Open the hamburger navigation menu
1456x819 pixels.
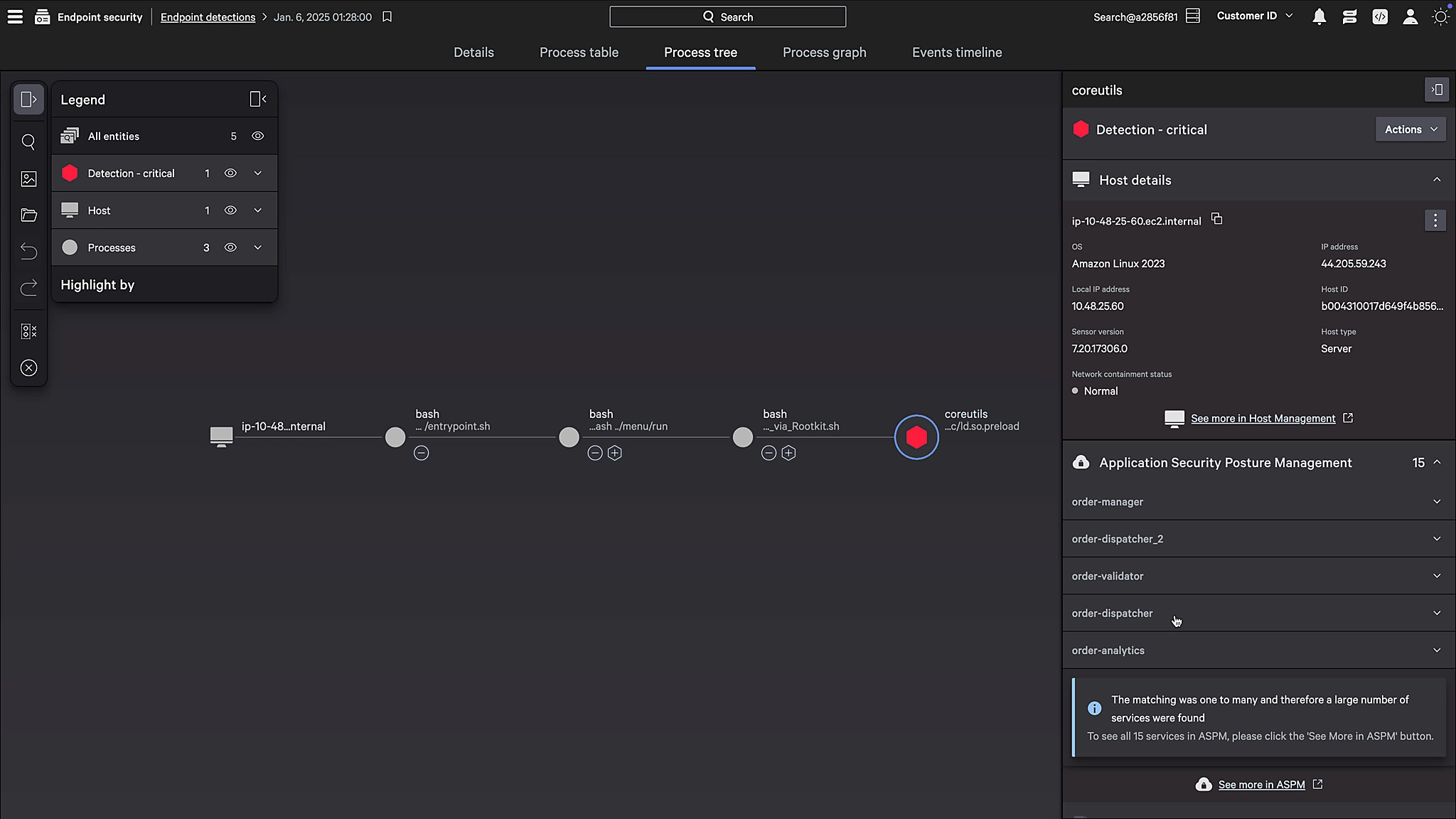(x=15, y=16)
